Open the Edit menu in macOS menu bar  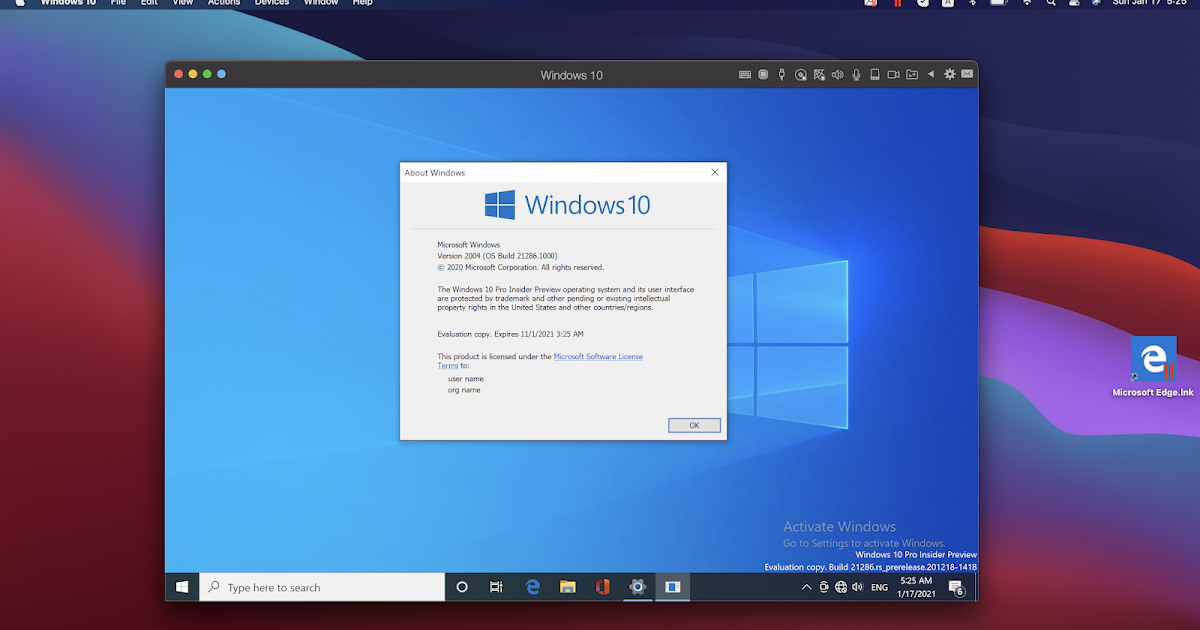pyautogui.click(x=149, y=3)
